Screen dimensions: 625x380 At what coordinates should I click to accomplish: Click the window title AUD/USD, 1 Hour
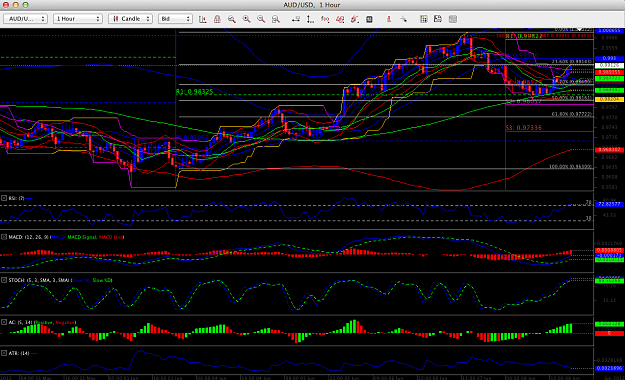point(312,5)
